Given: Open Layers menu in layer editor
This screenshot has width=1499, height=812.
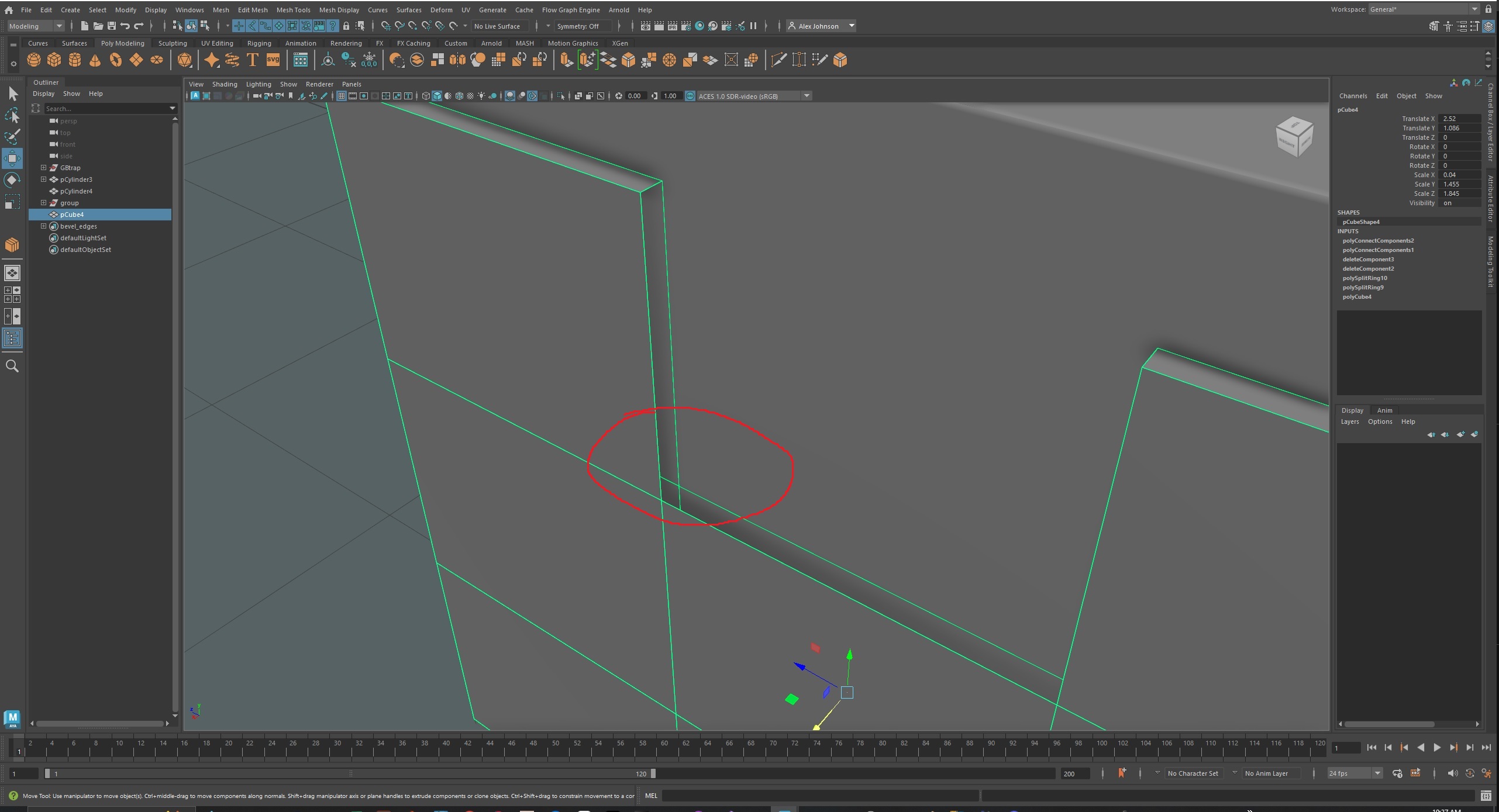Looking at the screenshot, I should click(x=1350, y=421).
